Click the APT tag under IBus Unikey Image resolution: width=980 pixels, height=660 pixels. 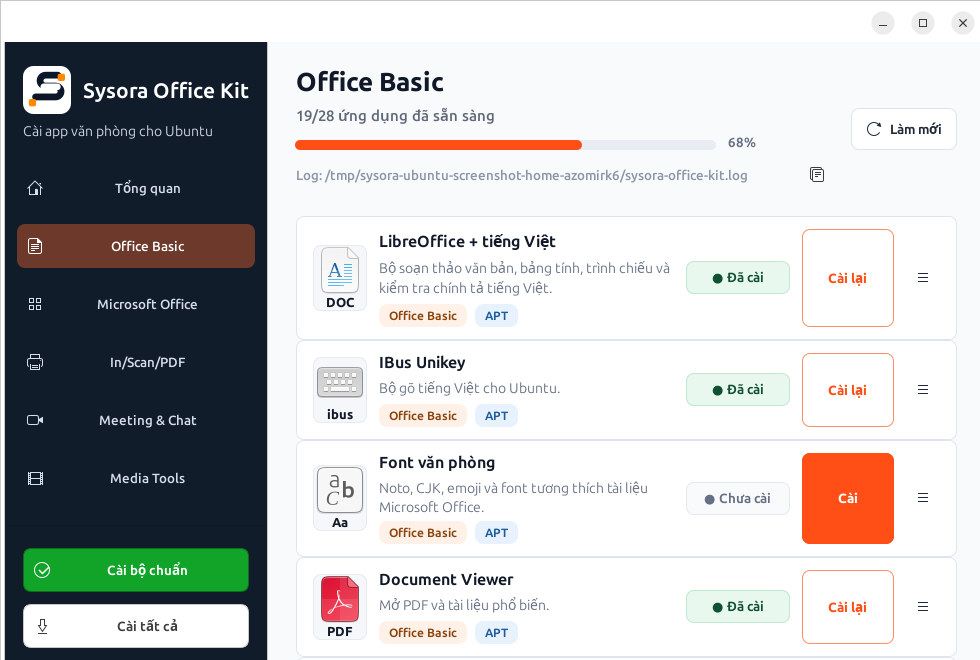[496, 416]
